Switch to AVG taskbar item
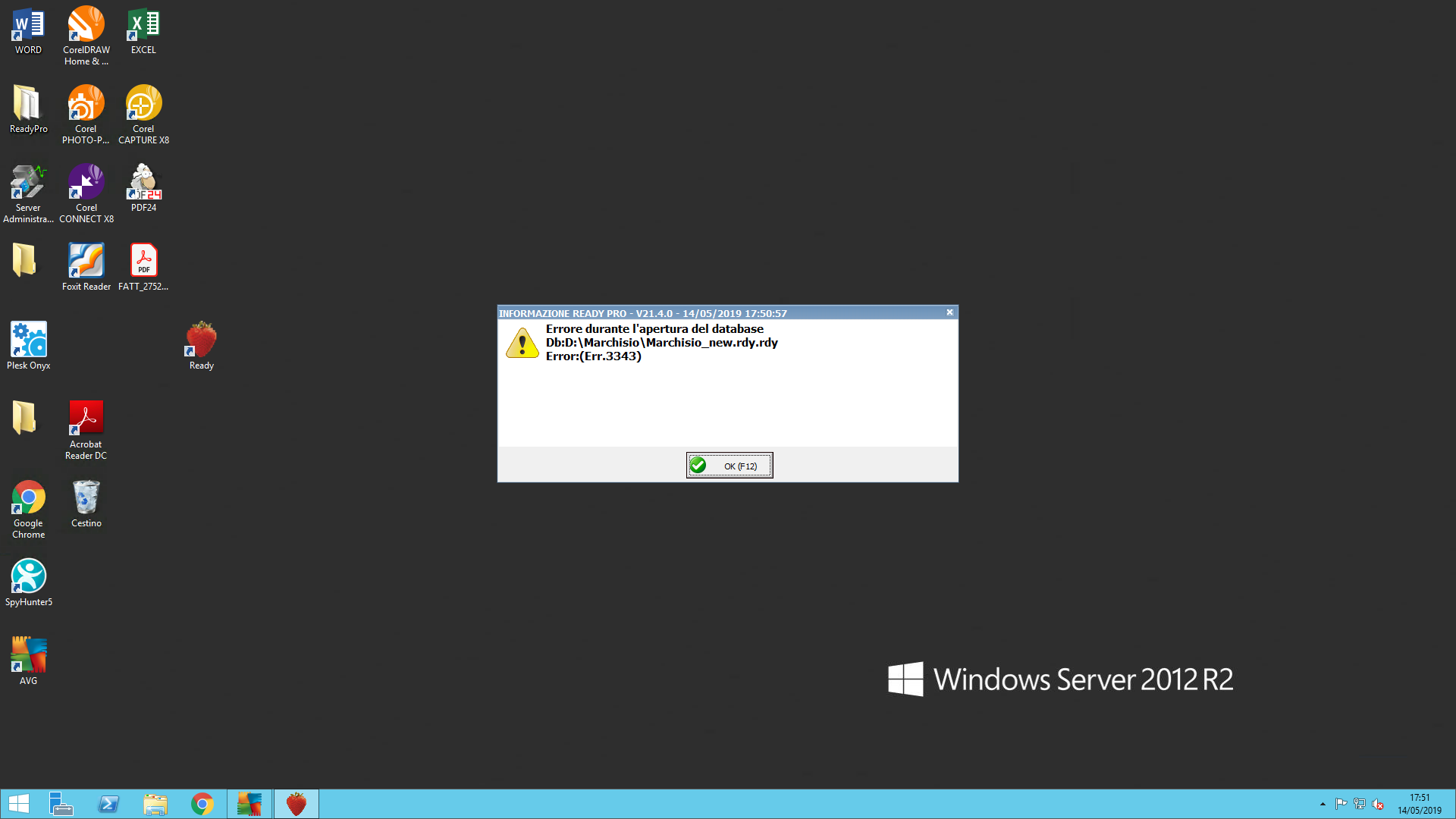The height and width of the screenshot is (819, 1456). pos(249,804)
